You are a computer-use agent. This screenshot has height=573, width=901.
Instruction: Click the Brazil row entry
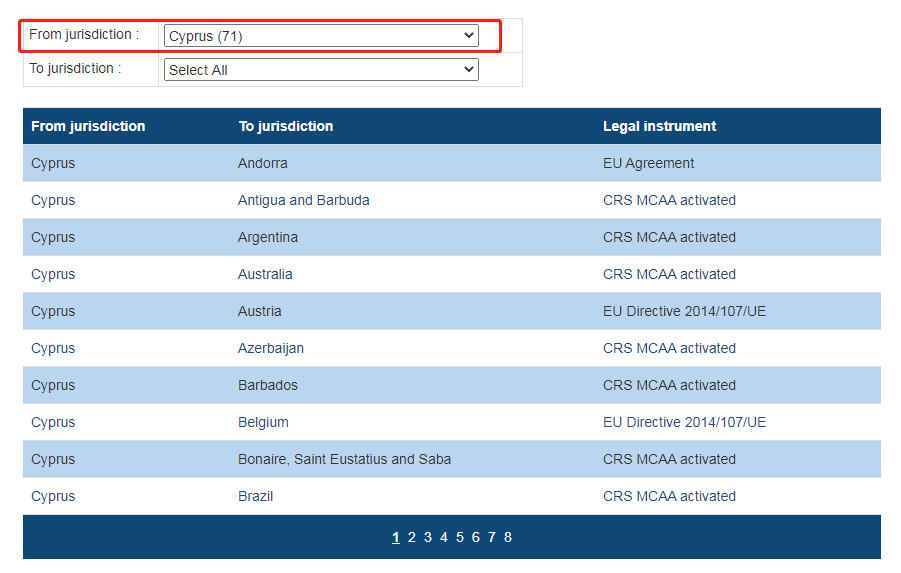coord(255,496)
